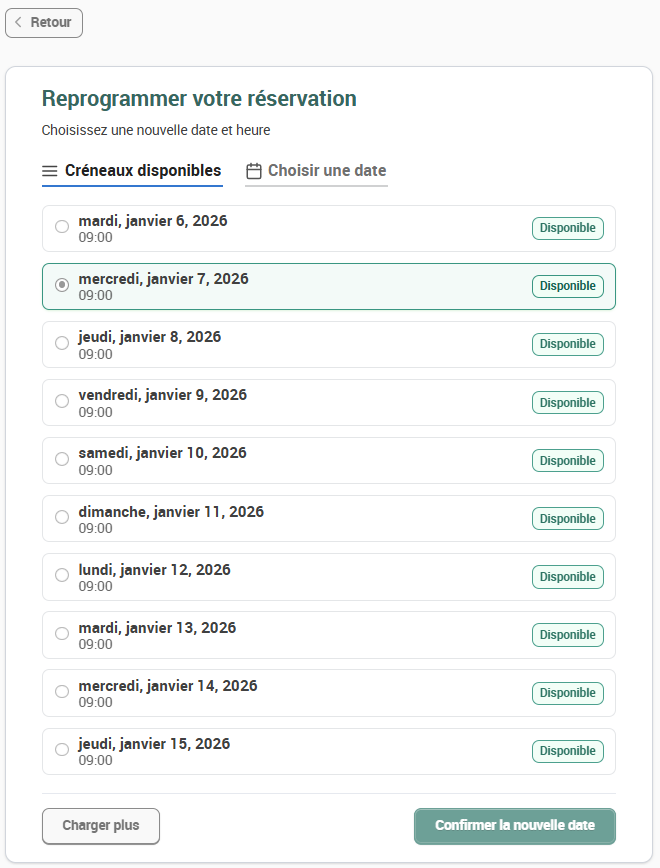Open the Créneaux disponibles tab
Screen dimensions: 660x868
pyautogui.click(x=132, y=172)
